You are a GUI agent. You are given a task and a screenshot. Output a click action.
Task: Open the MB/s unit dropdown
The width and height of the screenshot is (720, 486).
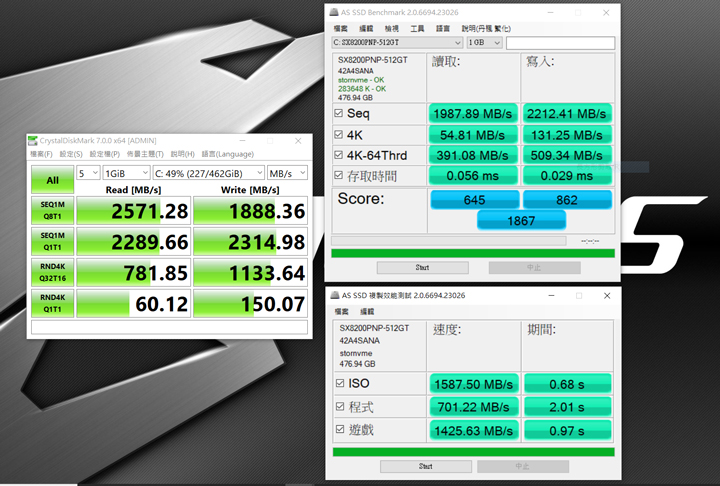tap(287, 173)
